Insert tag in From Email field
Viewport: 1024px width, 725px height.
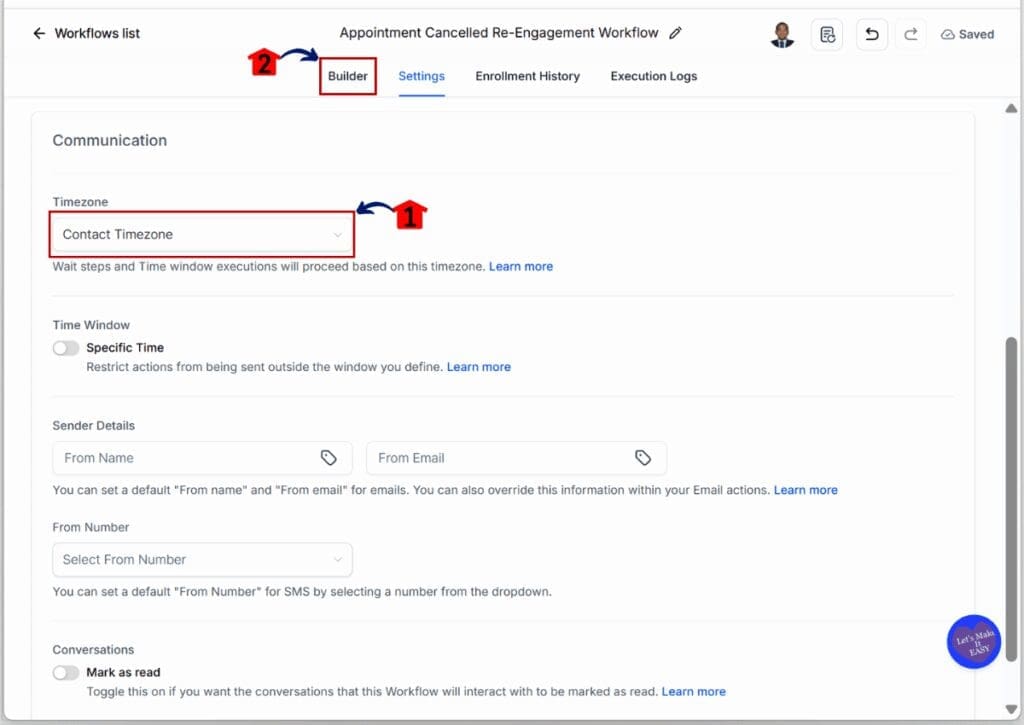coord(643,458)
